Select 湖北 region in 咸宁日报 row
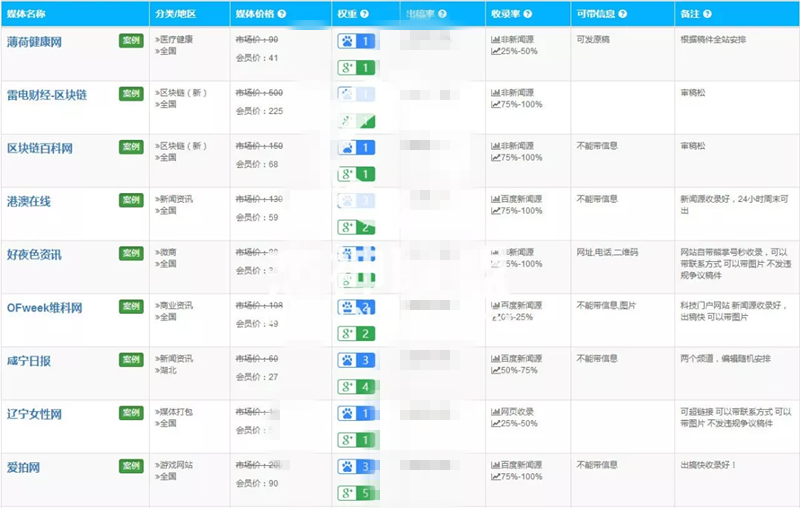The image size is (800, 508). point(168,370)
